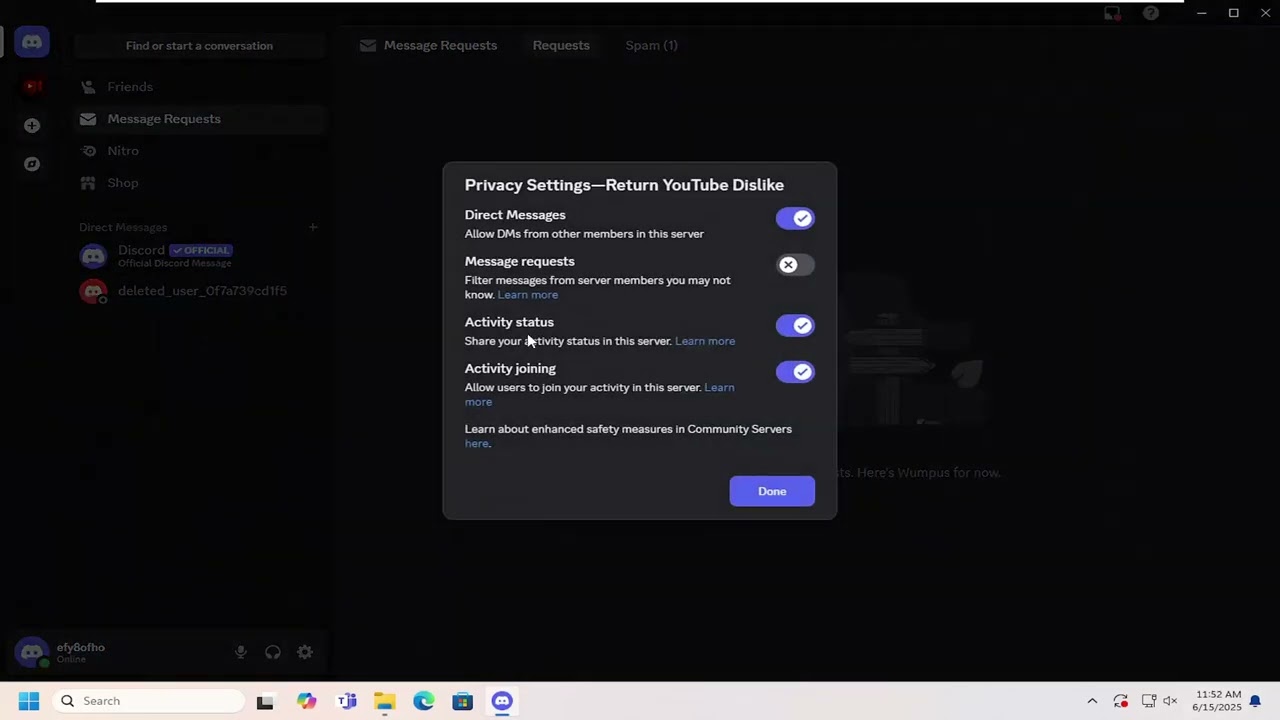This screenshot has width=1280, height=720.
Task: Click the taskbar Search box
Action: pos(148,701)
